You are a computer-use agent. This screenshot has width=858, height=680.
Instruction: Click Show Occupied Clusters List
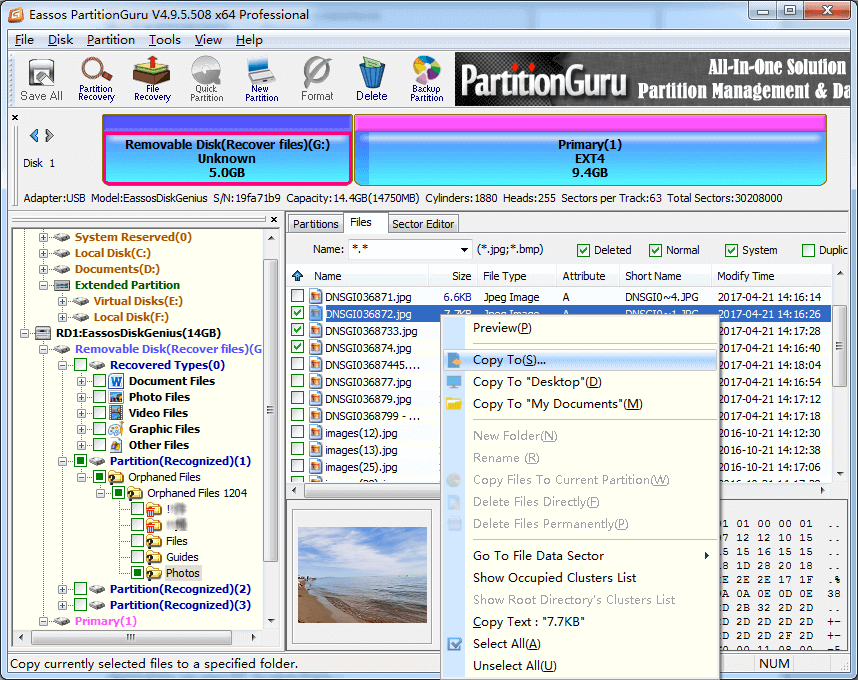[x=580, y=578]
